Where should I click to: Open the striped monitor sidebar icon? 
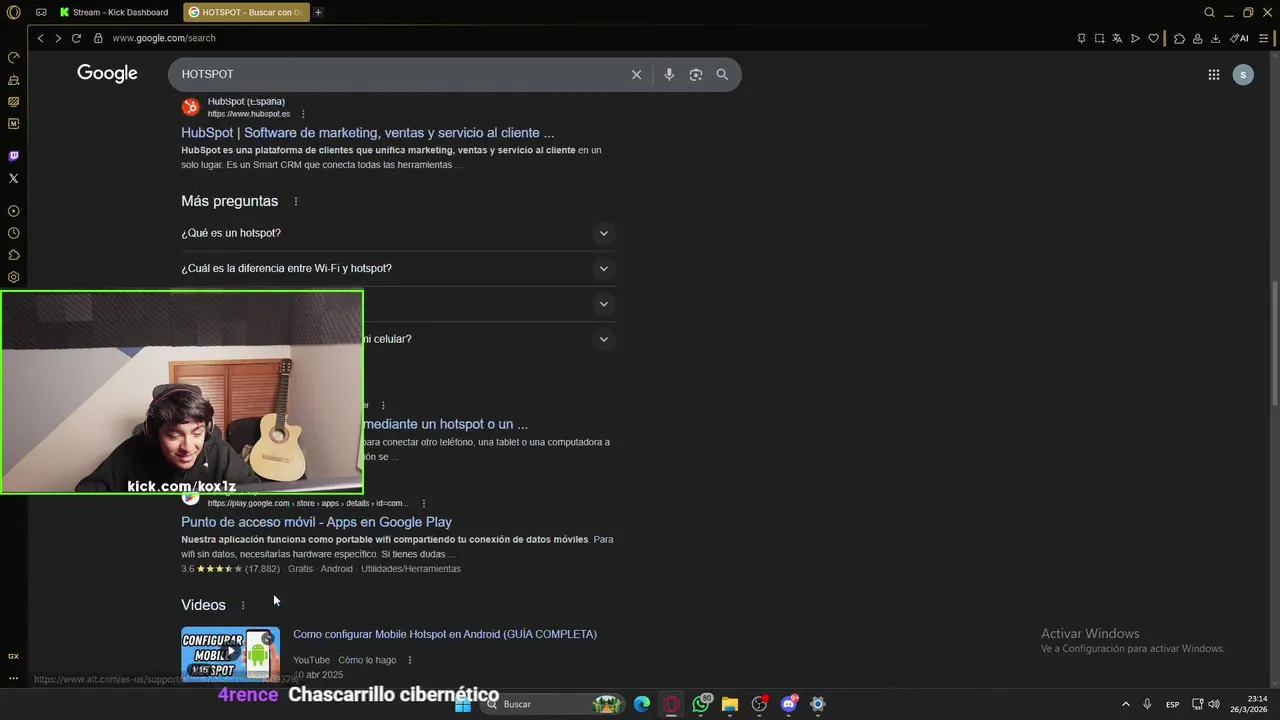pyautogui.click(x=13, y=101)
